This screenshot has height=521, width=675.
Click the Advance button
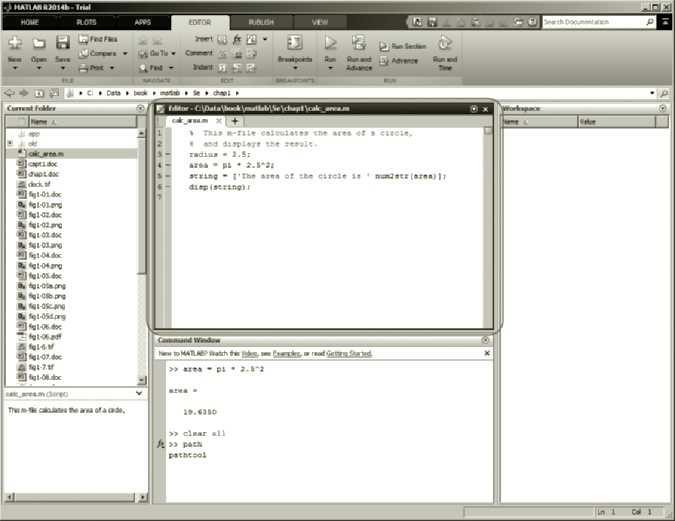point(399,61)
